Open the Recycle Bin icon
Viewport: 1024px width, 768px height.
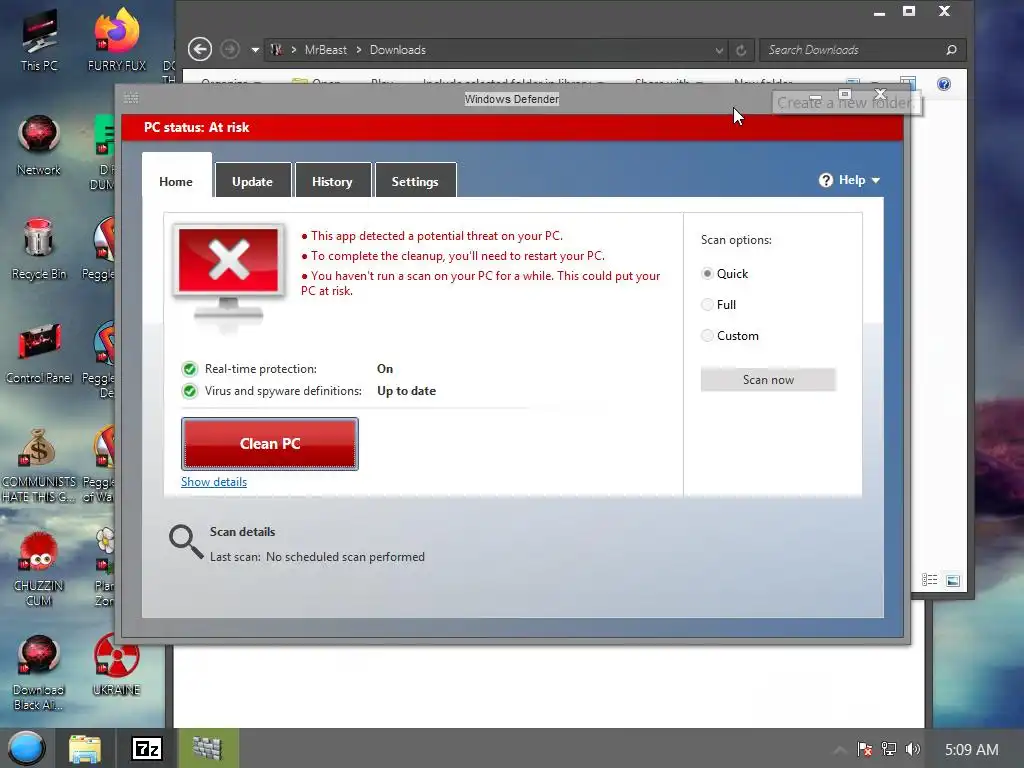tap(39, 249)
